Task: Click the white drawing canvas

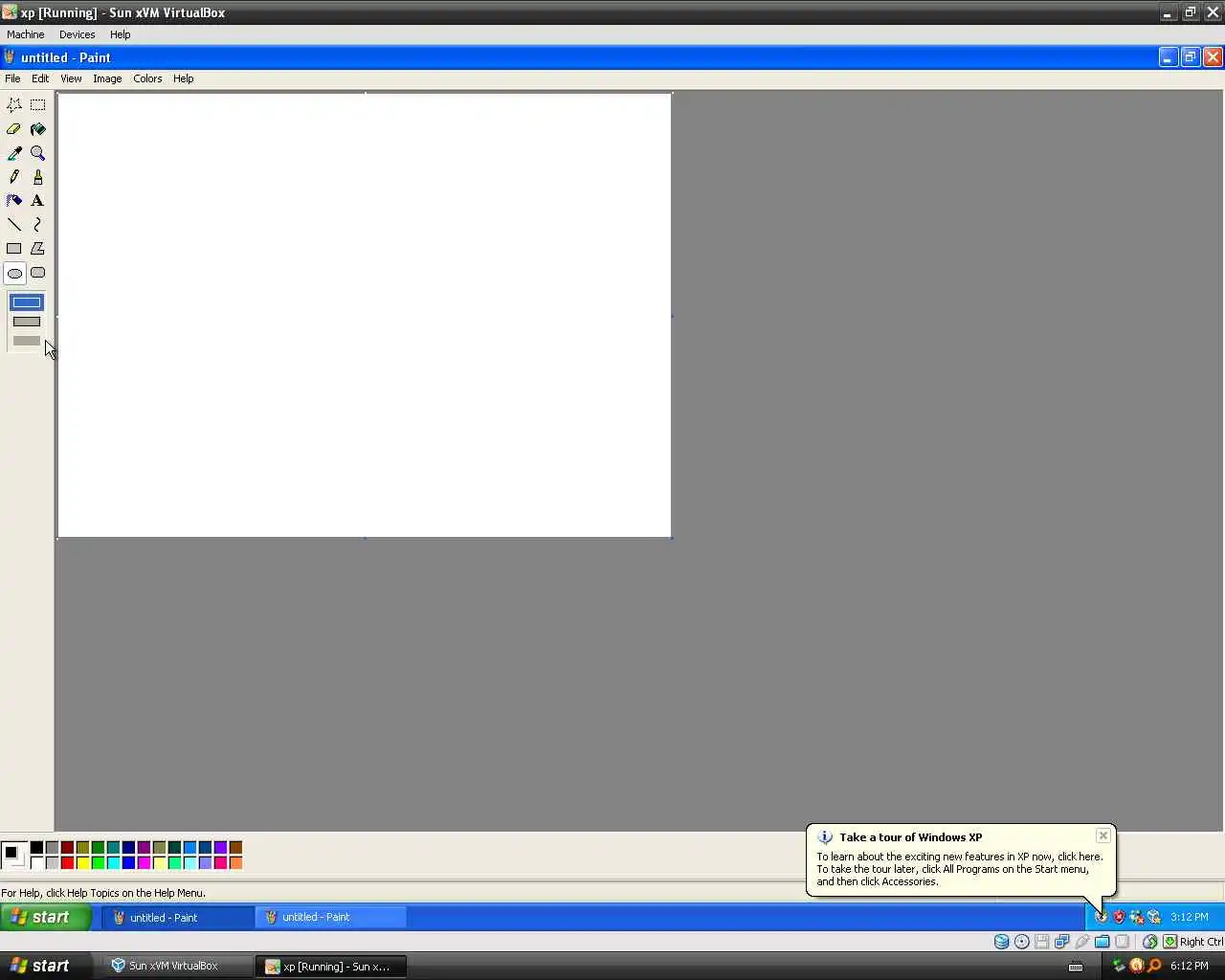Action: (365, 315)
